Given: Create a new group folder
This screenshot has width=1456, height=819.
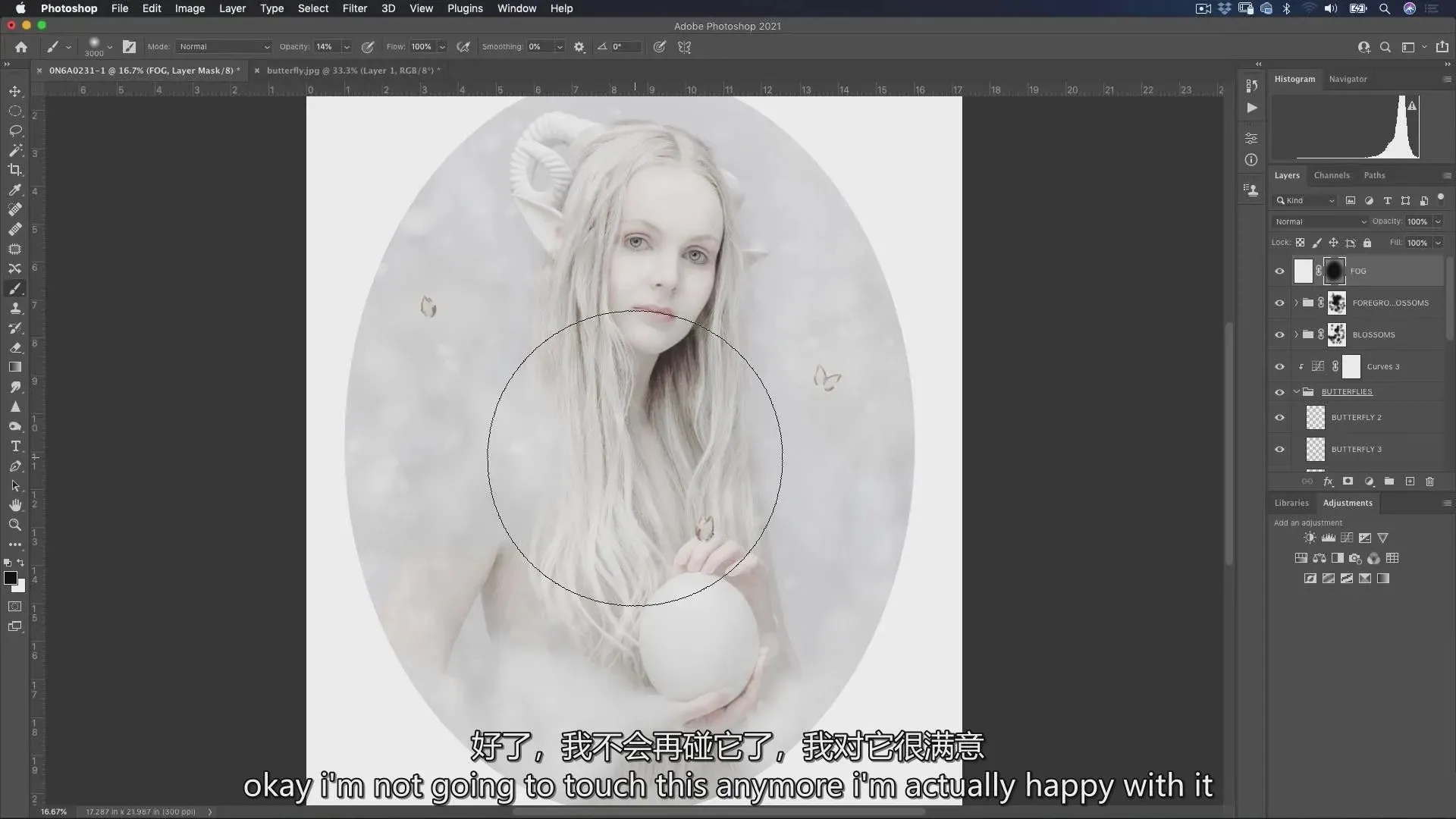Looking at the screenshot, I should pos(1389,482).
